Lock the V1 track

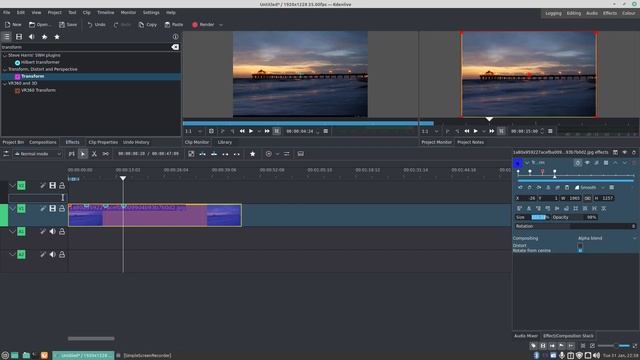coord(62,209)
